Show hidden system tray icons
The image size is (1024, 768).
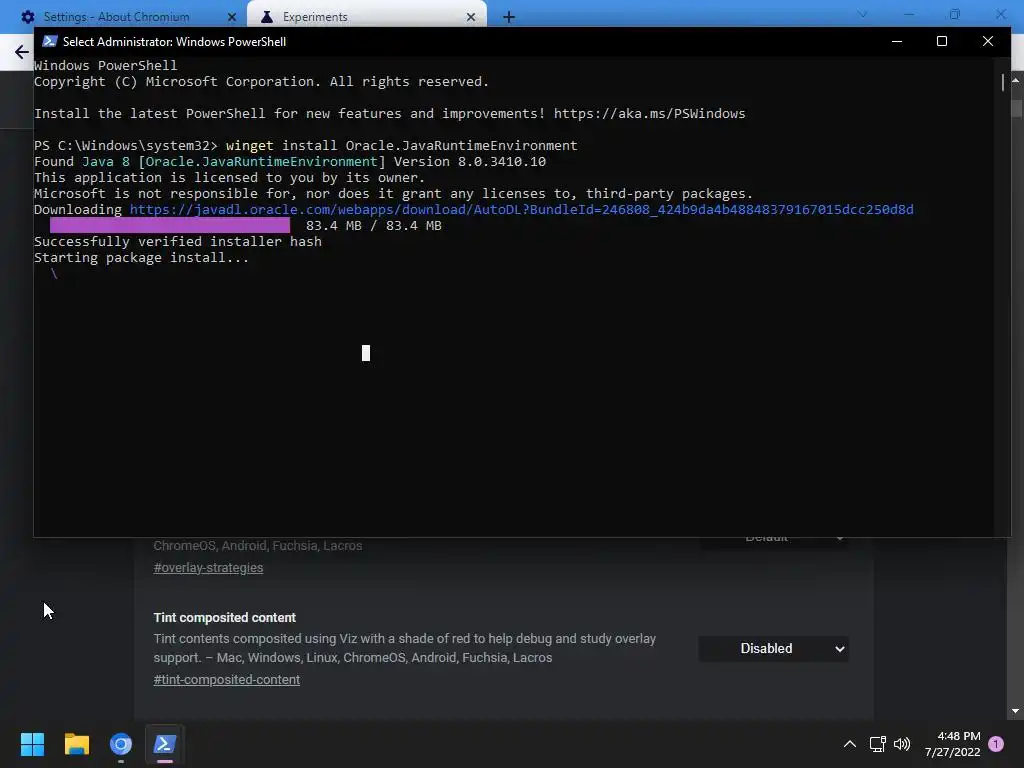pyautogui.click(x=850, y=744)
